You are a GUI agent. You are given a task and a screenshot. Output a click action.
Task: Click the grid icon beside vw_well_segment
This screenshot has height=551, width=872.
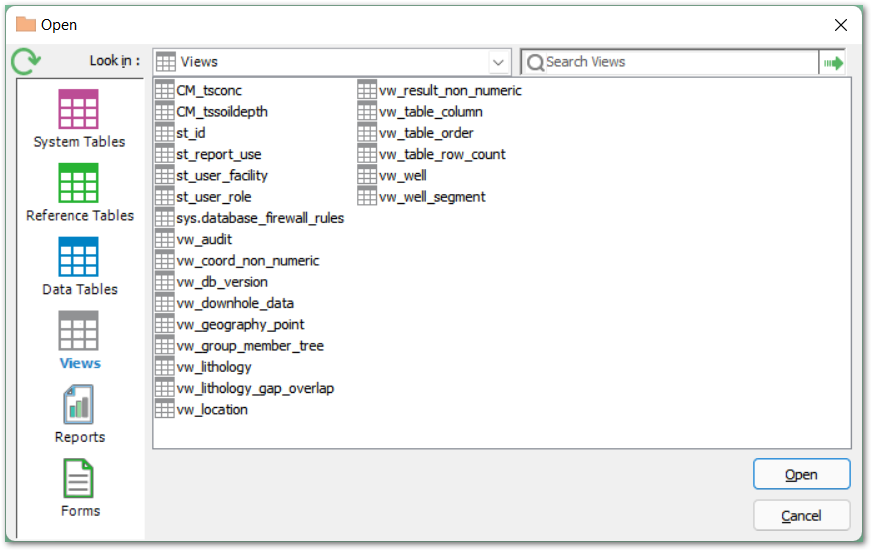tap(367, 197)
